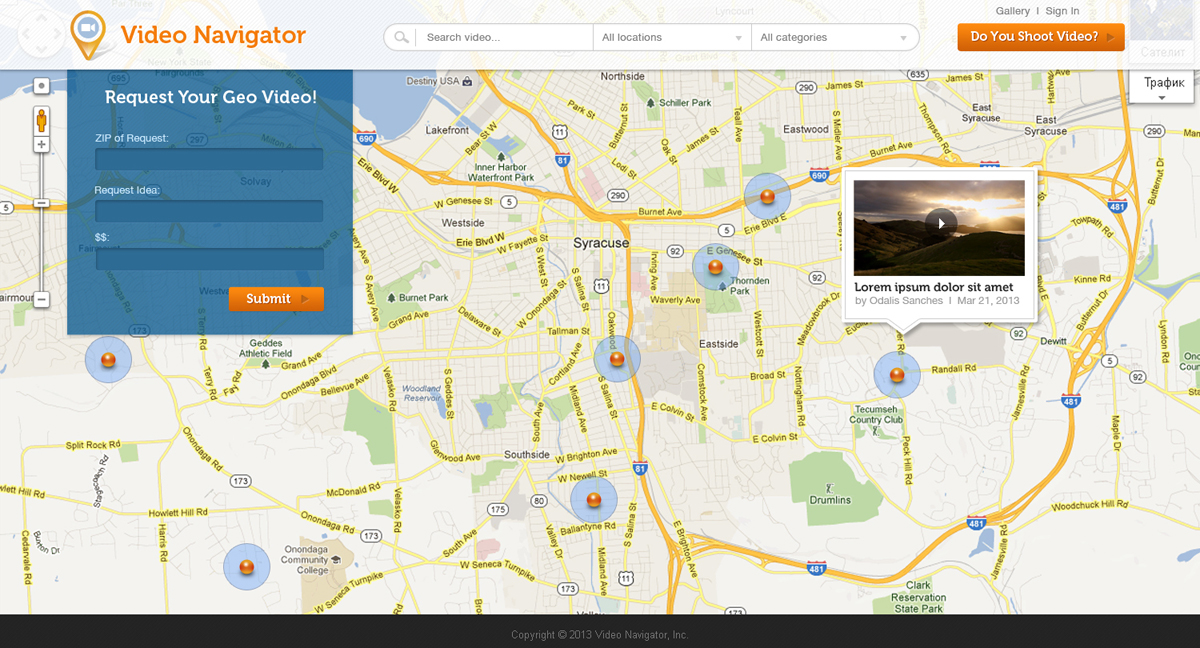The image size is (1200, 648).
Task: Open the All locations dropdown
Action: tap(672, 37)
